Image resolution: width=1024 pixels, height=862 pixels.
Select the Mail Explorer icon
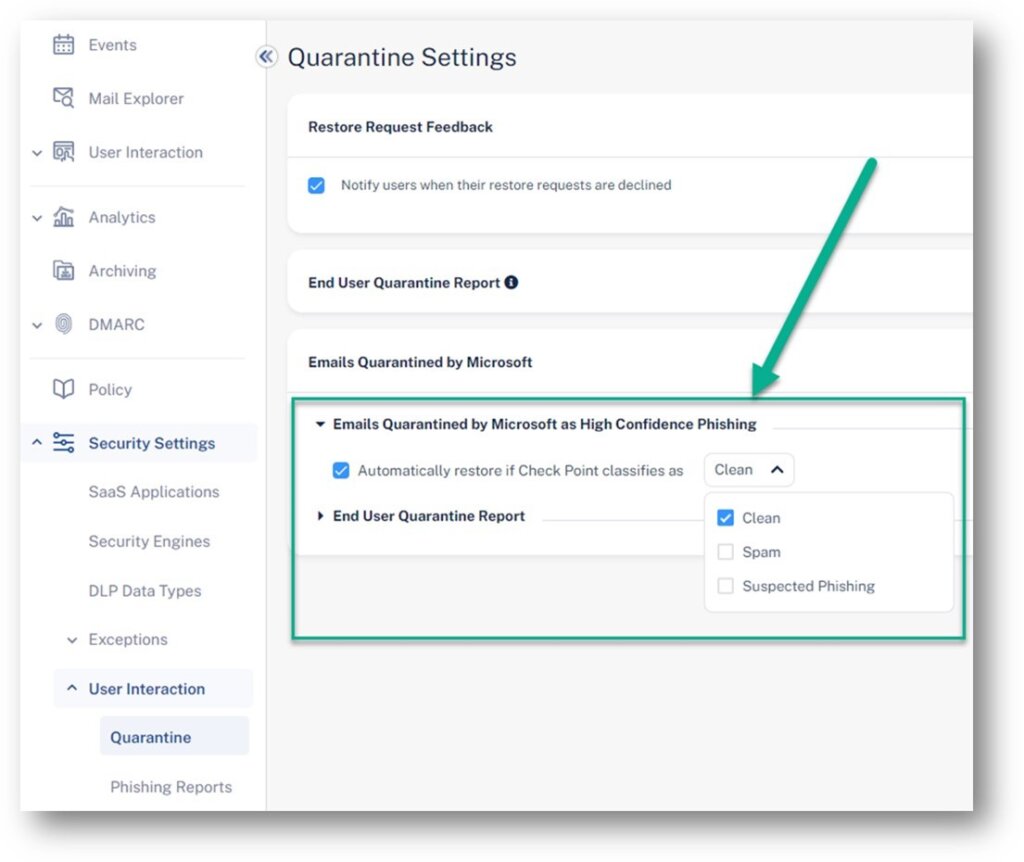(x=62, y=98)
